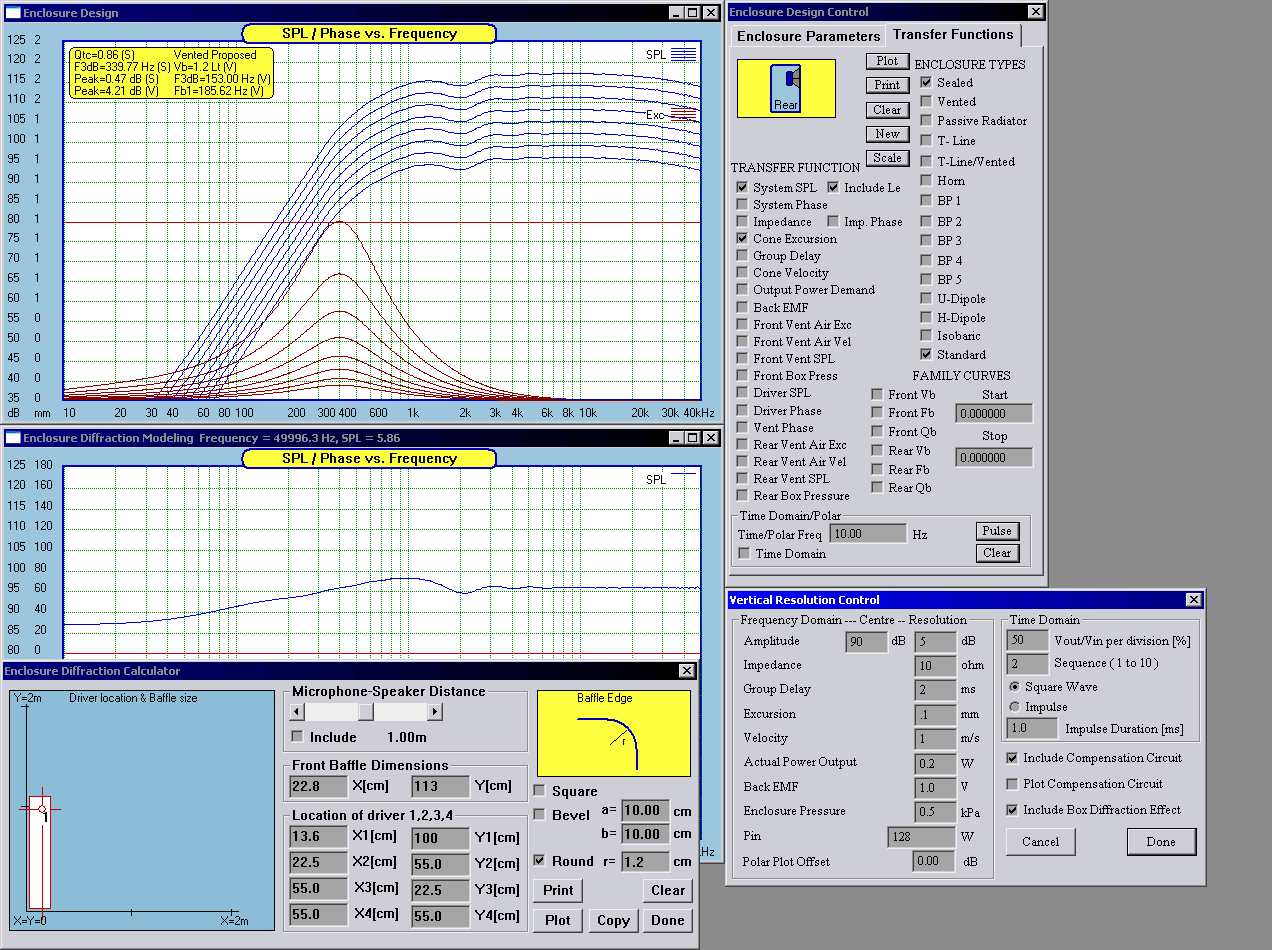The height and width of the screenshot is (950, 1272).
Task: Click the driver marker on baffle layout diagram
Action: 42,809
